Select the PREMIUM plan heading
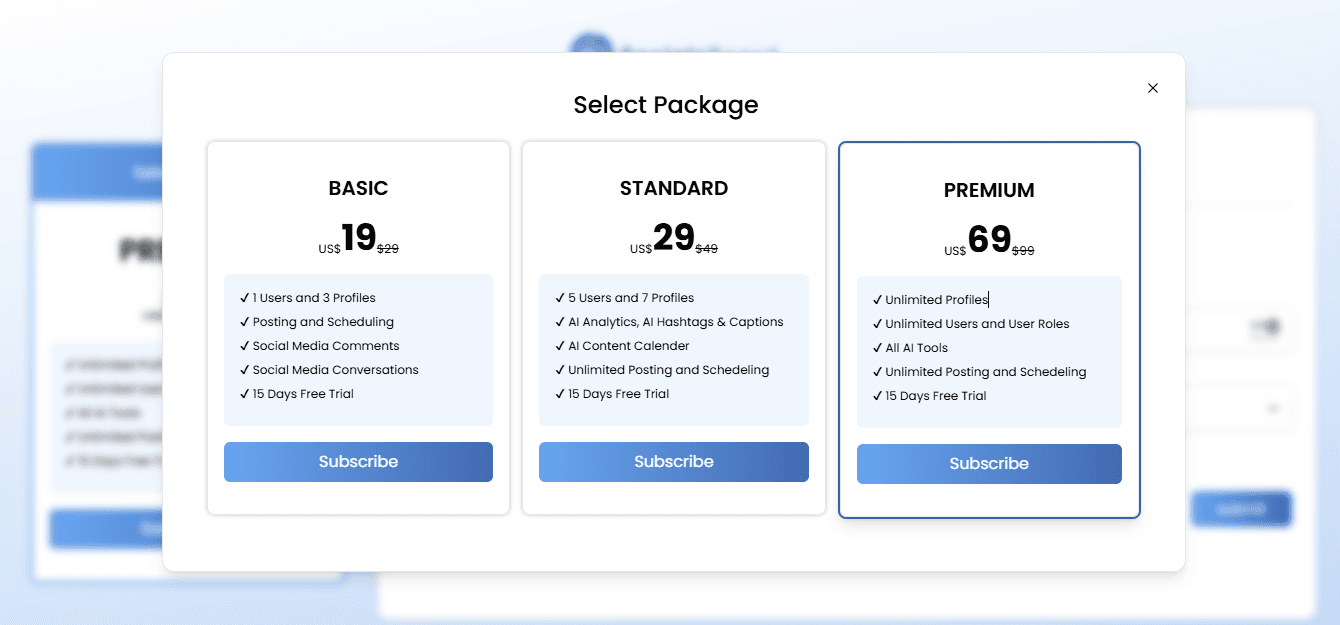This screenshot has width=1340, height=625. (989, 190)
